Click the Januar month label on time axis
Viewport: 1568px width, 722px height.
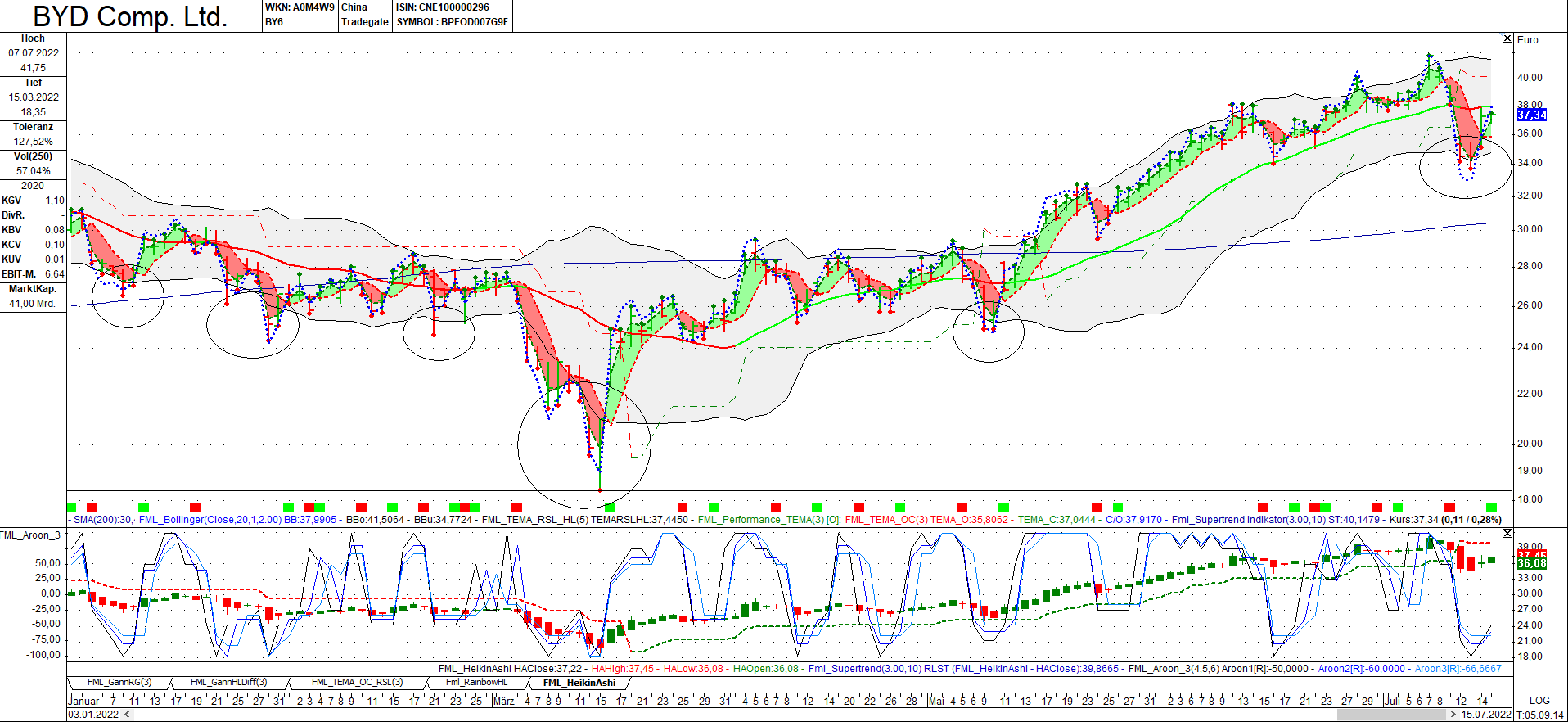coord(83,701)
